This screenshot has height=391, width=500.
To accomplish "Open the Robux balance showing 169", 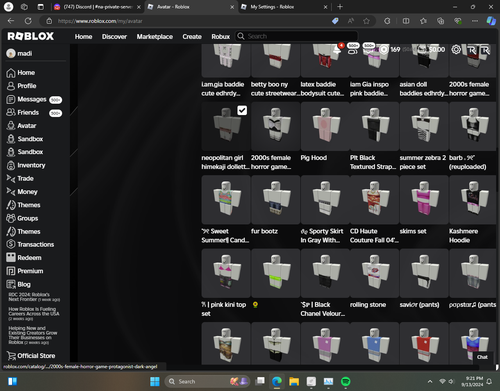I will (391, 50).
